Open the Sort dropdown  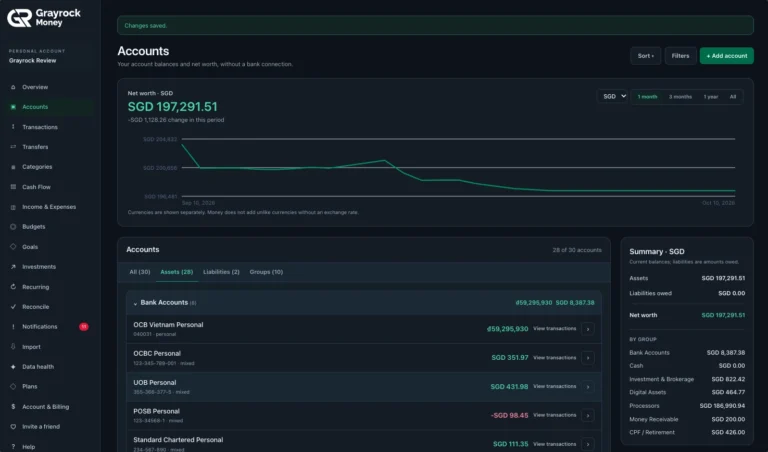(646, 56)
